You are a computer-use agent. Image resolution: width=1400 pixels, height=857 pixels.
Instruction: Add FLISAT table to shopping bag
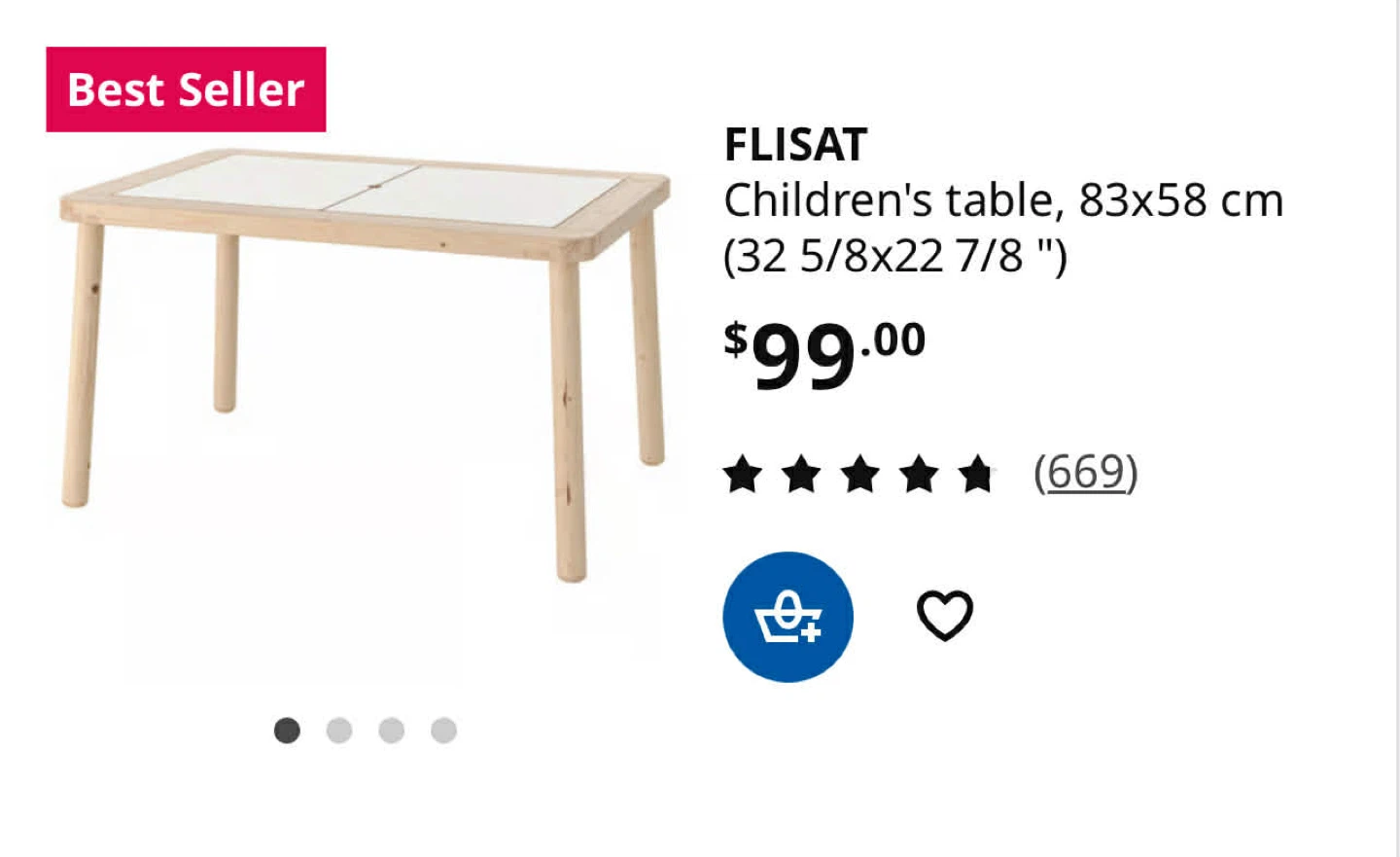(x=787, y=617)
